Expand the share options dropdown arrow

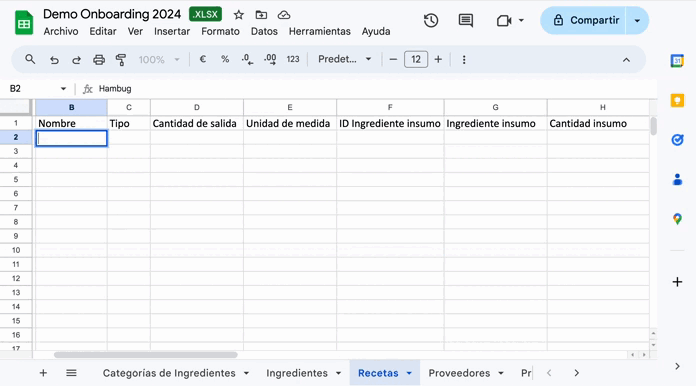637,20
